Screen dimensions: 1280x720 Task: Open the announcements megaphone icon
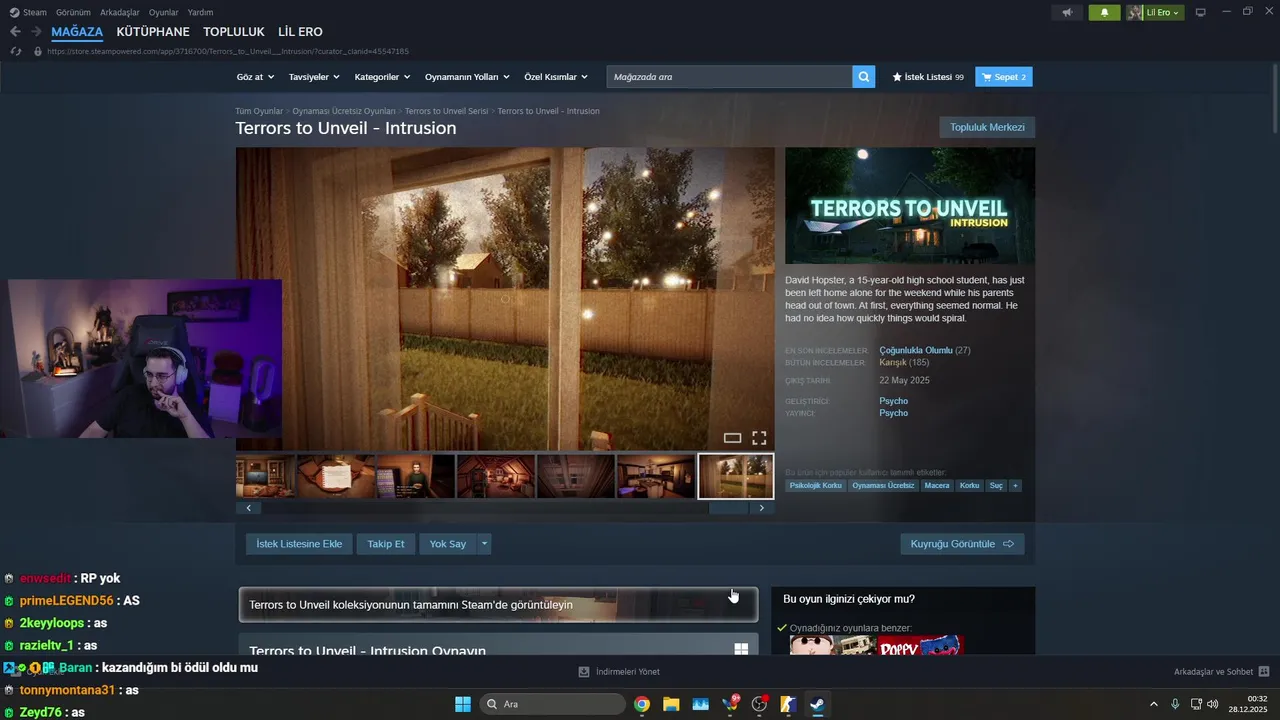[1067, 12]
